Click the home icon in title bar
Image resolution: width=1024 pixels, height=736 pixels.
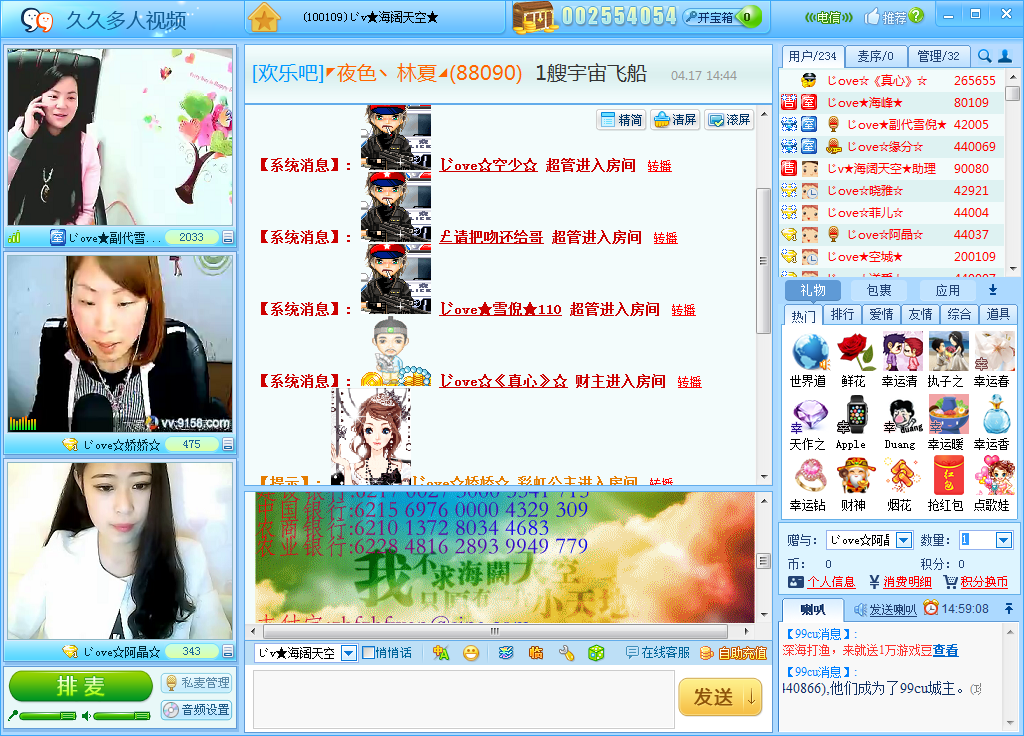(264, 17)
